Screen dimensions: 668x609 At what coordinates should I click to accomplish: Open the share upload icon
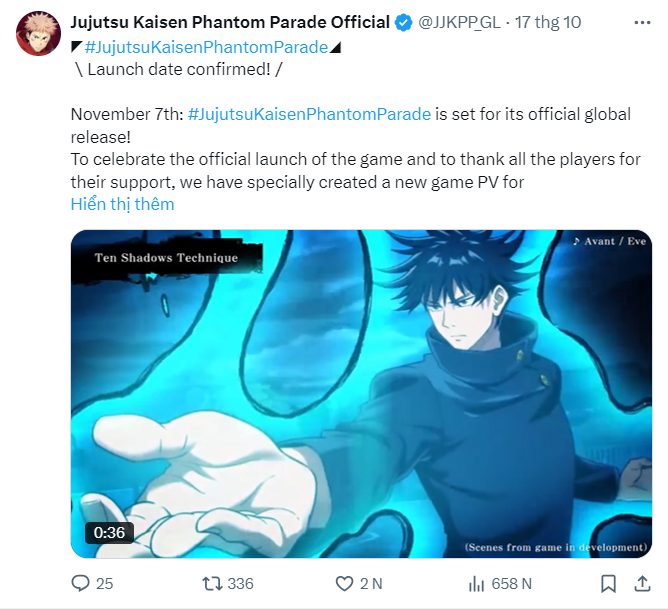[x=642, y=583]
